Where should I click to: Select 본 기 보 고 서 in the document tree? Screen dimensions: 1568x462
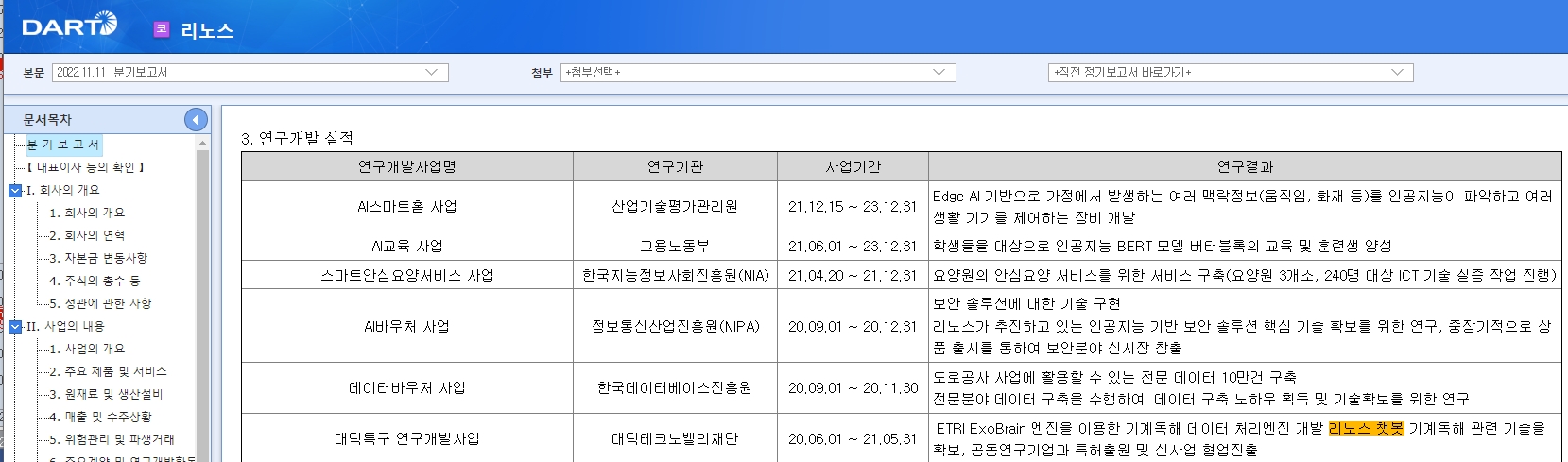click(x=62, y=145)
